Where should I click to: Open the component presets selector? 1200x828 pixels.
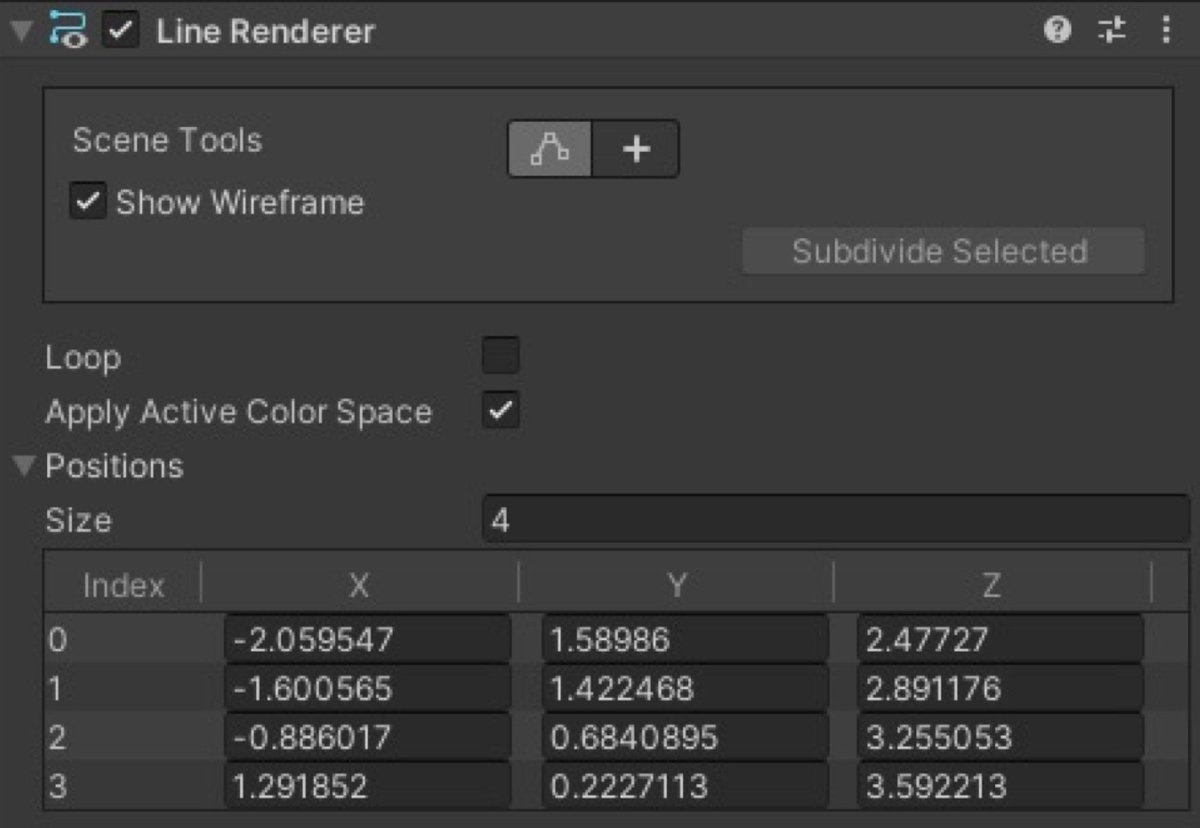(x=1110, y=31)
